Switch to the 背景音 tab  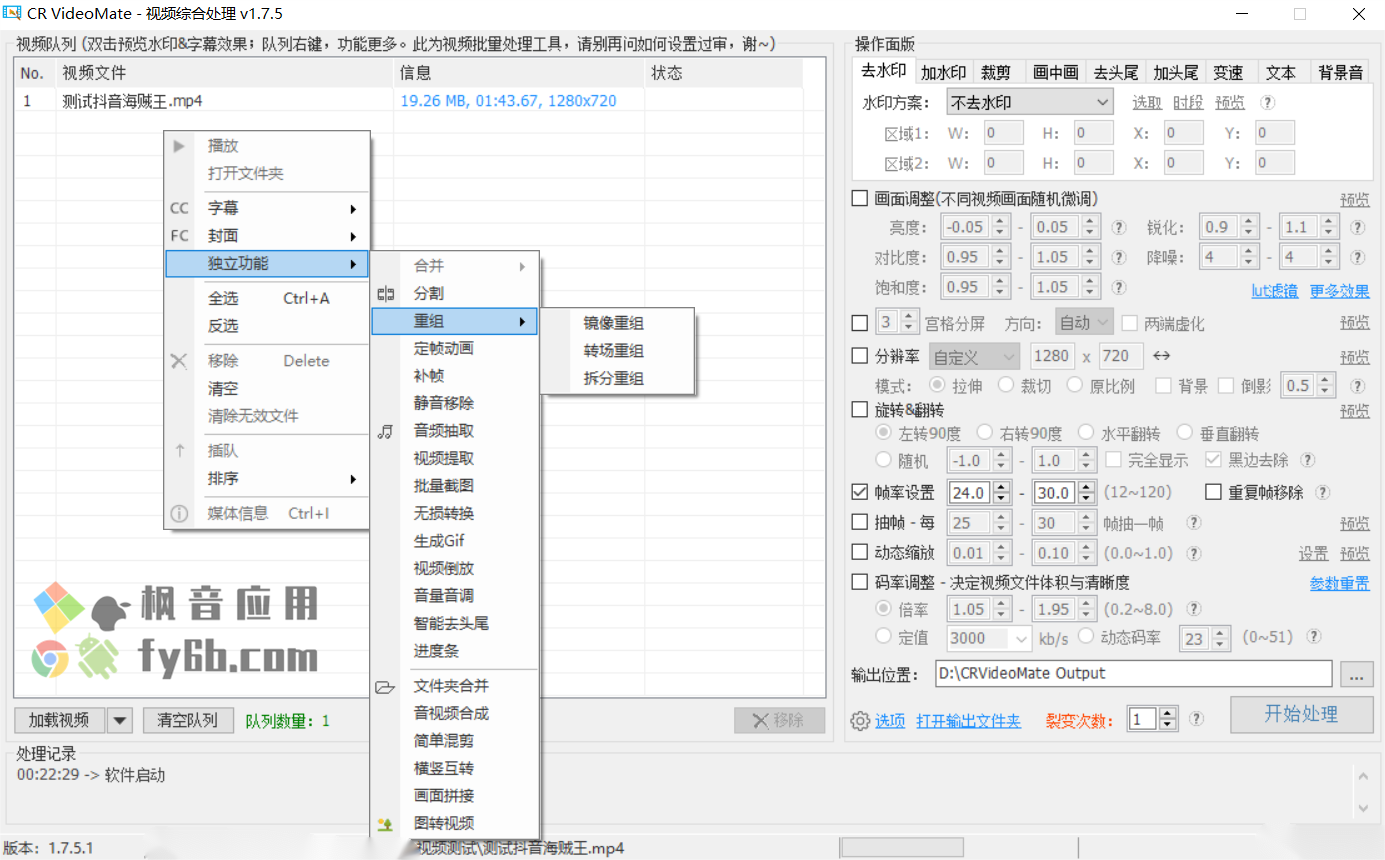[x=1340, y=72]
